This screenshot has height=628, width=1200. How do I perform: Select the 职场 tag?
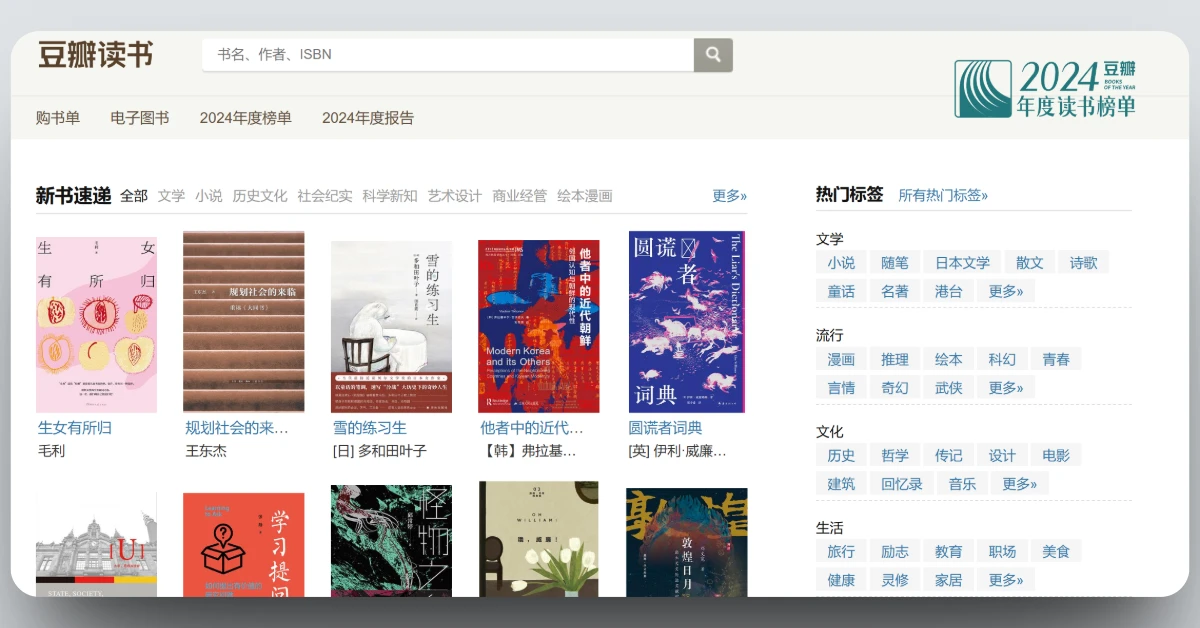tap(1002, 551)
